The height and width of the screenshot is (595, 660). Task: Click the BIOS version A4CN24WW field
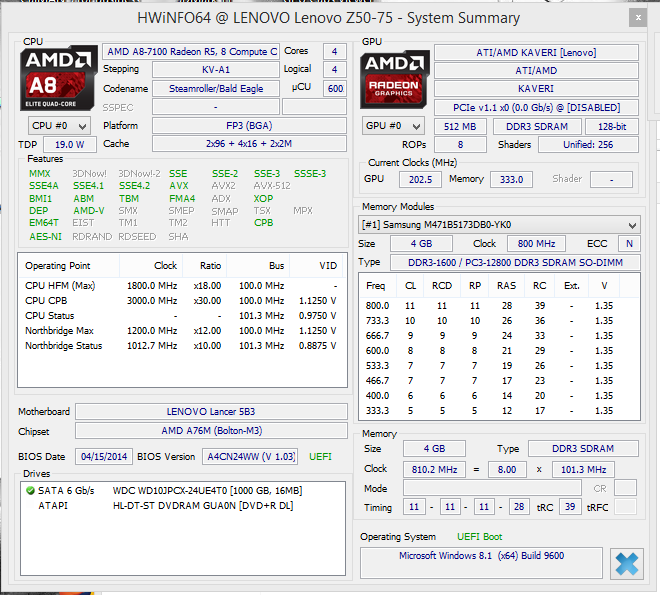coord(250,457)
